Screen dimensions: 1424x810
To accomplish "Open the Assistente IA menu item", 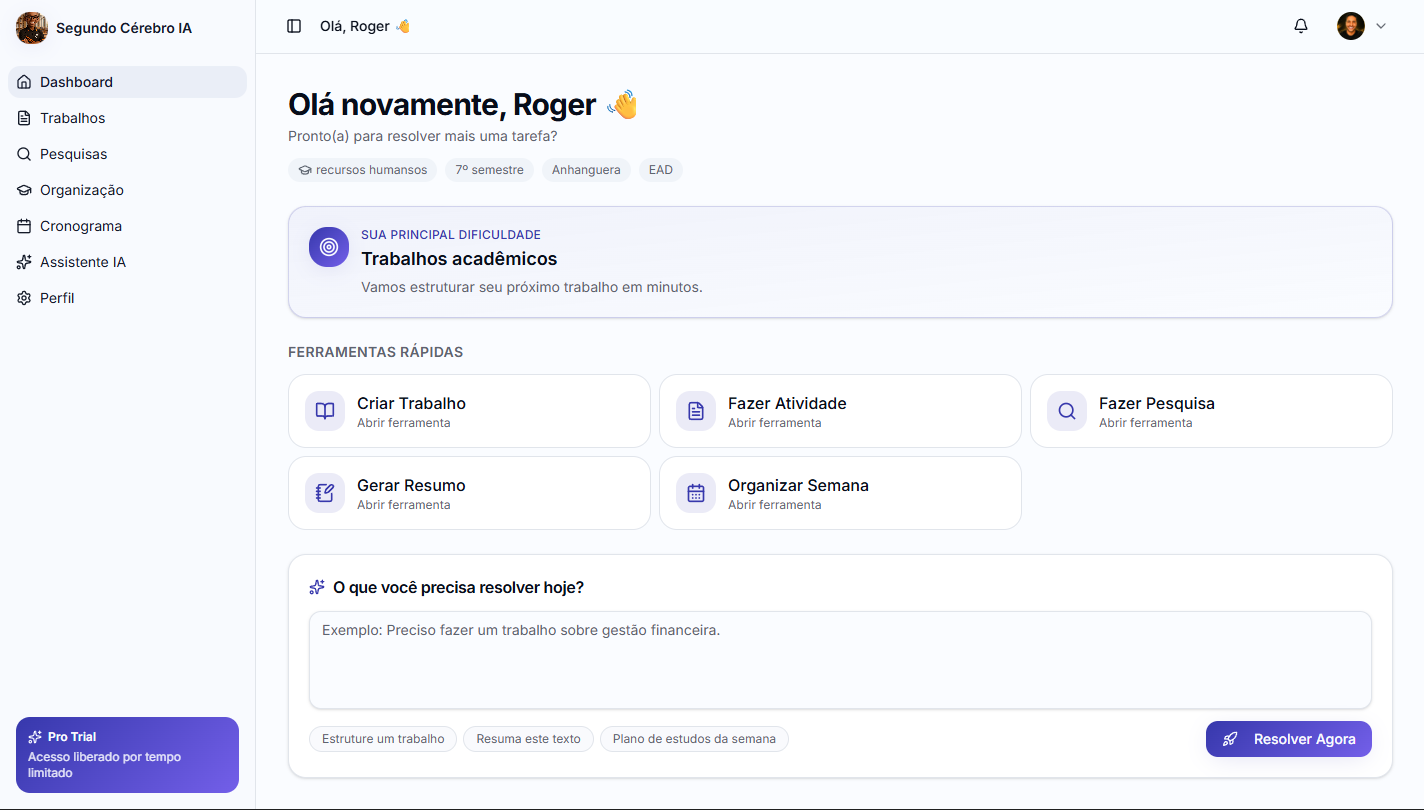I will [x=127, y=262].
